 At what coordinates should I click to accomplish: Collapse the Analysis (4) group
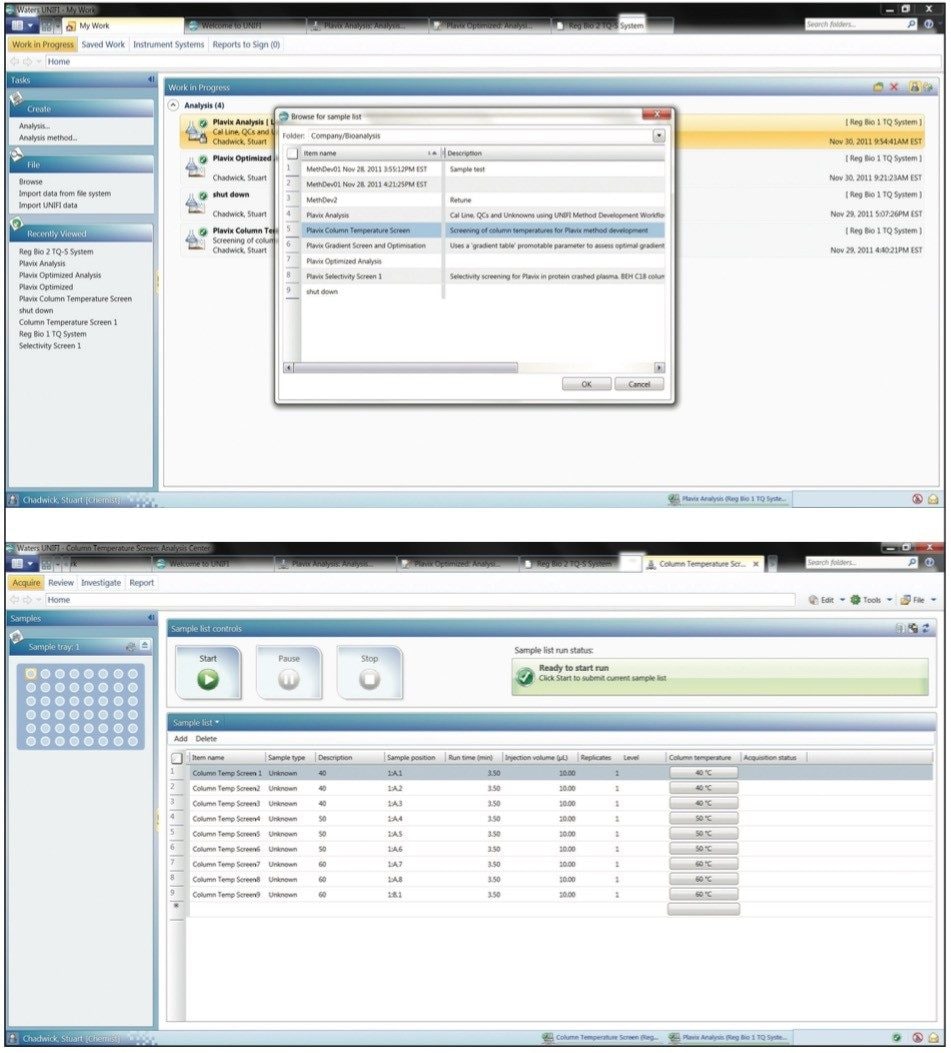[x=173, y=105]
